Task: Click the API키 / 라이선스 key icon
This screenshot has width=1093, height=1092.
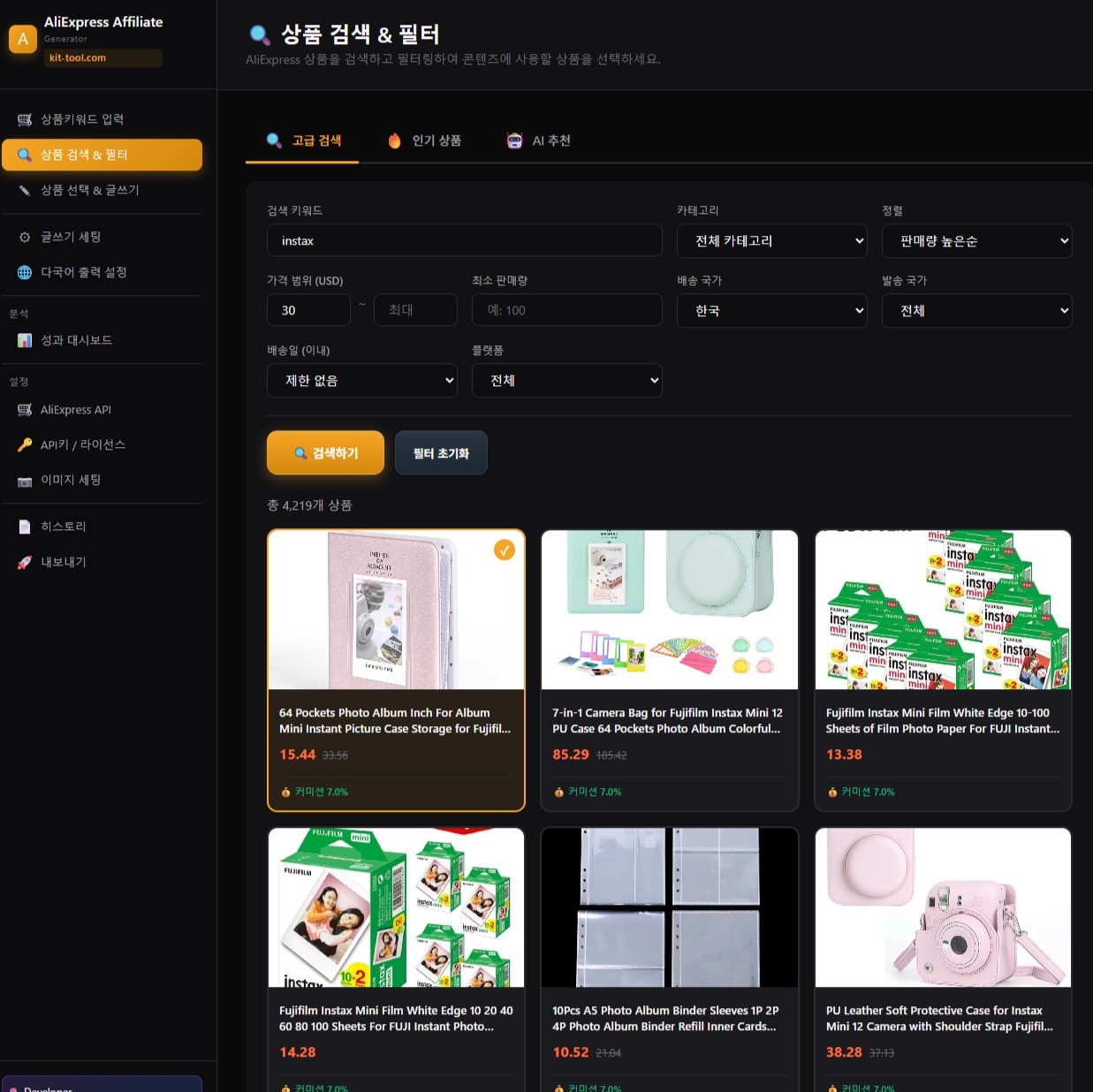Action: click(24, 444)
